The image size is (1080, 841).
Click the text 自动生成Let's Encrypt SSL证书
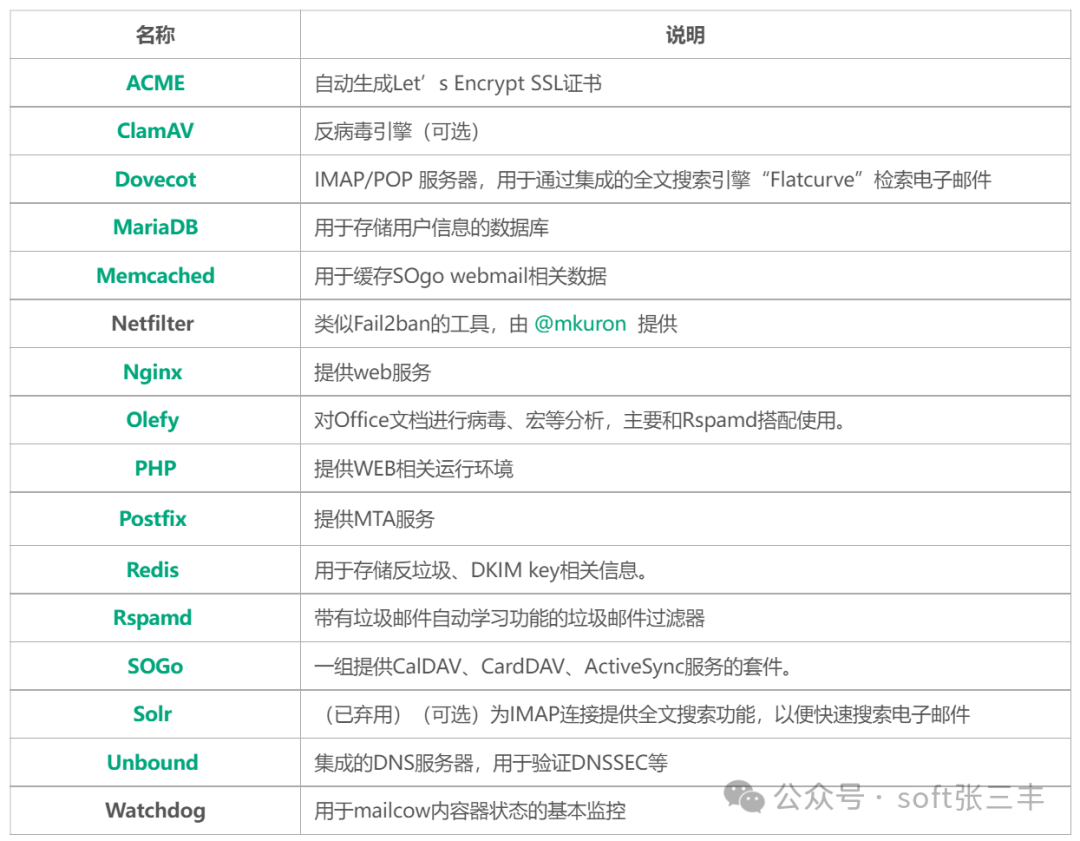[x=458, y=83]
